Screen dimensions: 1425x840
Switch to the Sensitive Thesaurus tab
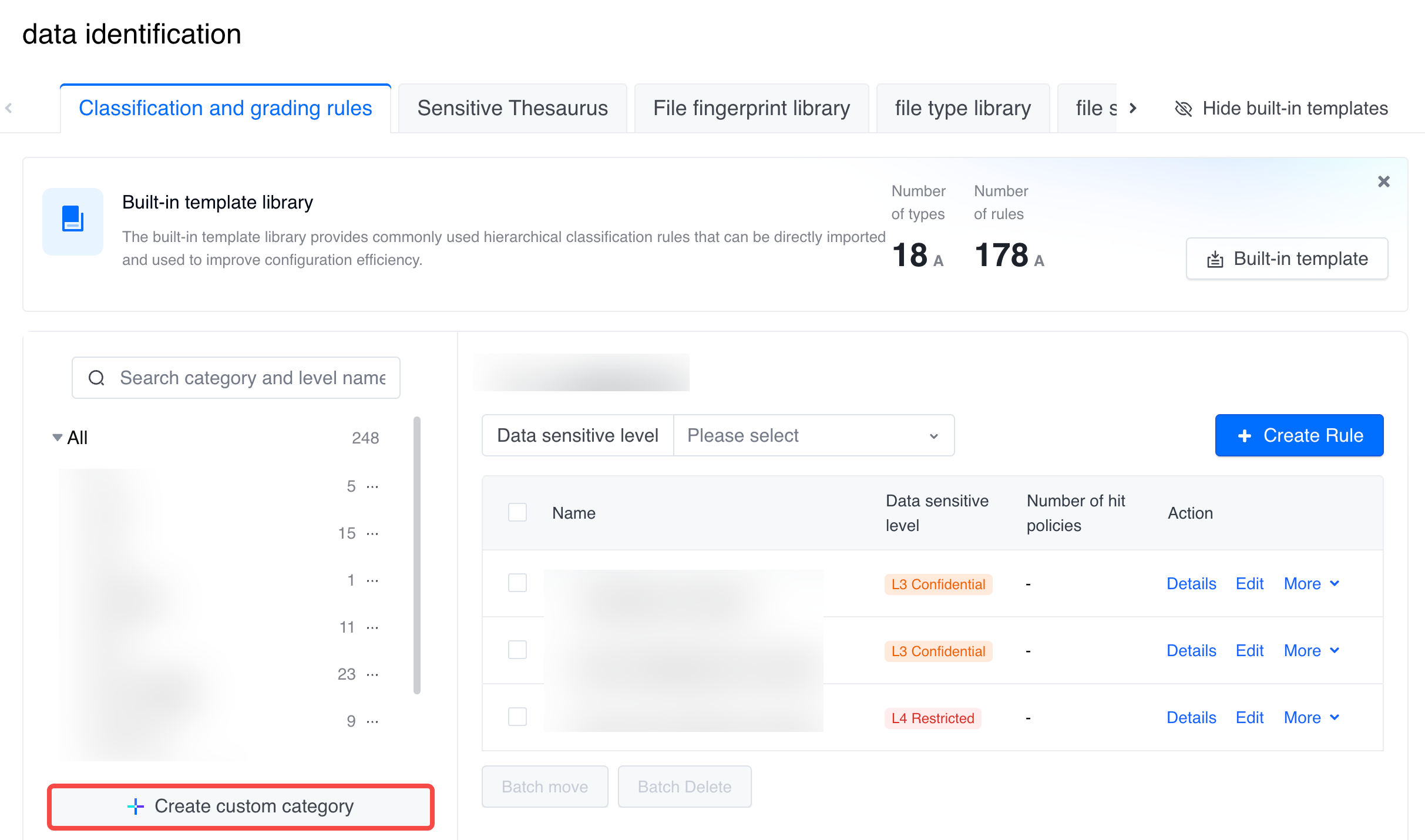tap(512, 109)
